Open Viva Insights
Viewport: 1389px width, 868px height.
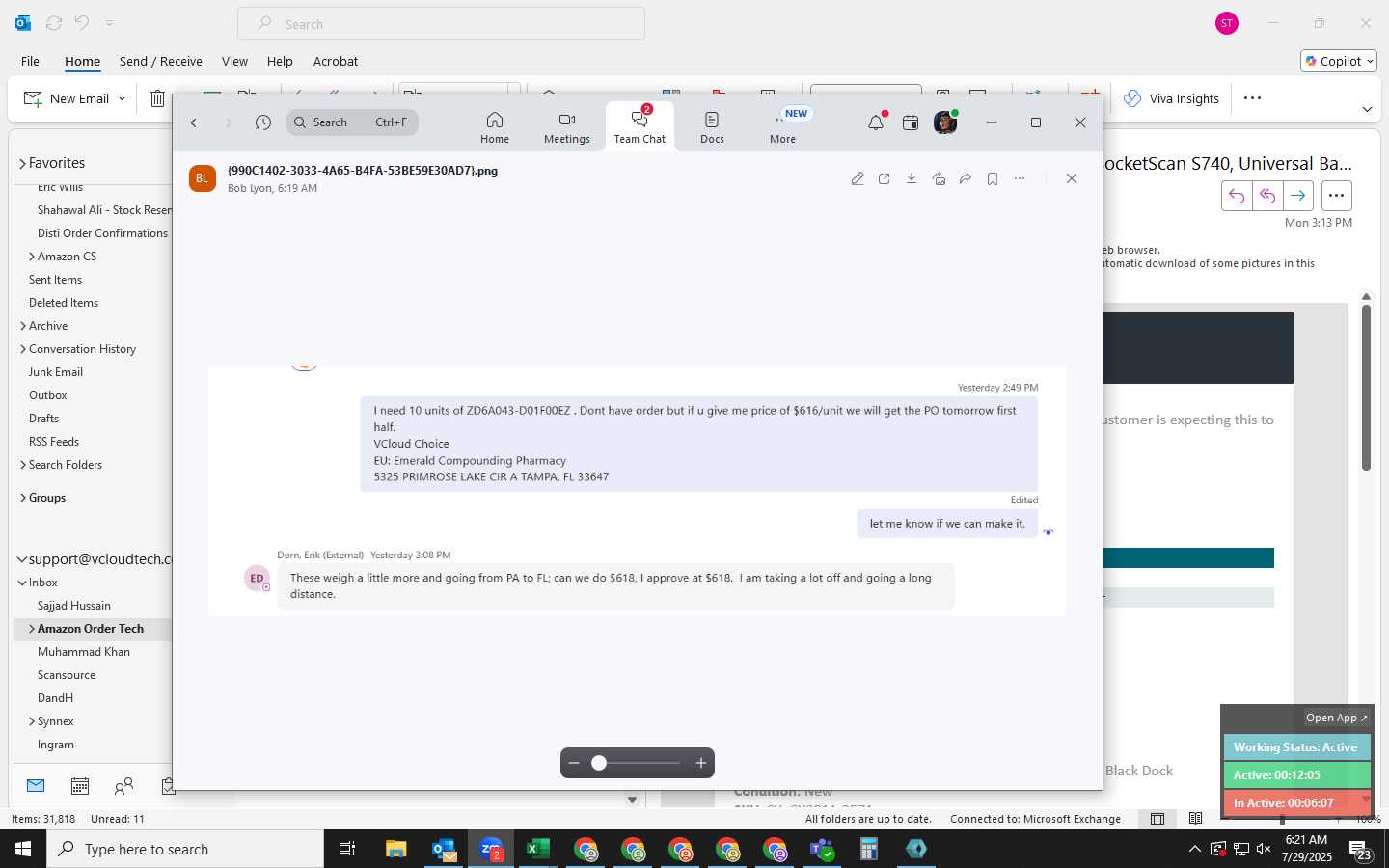[1171, 98]
